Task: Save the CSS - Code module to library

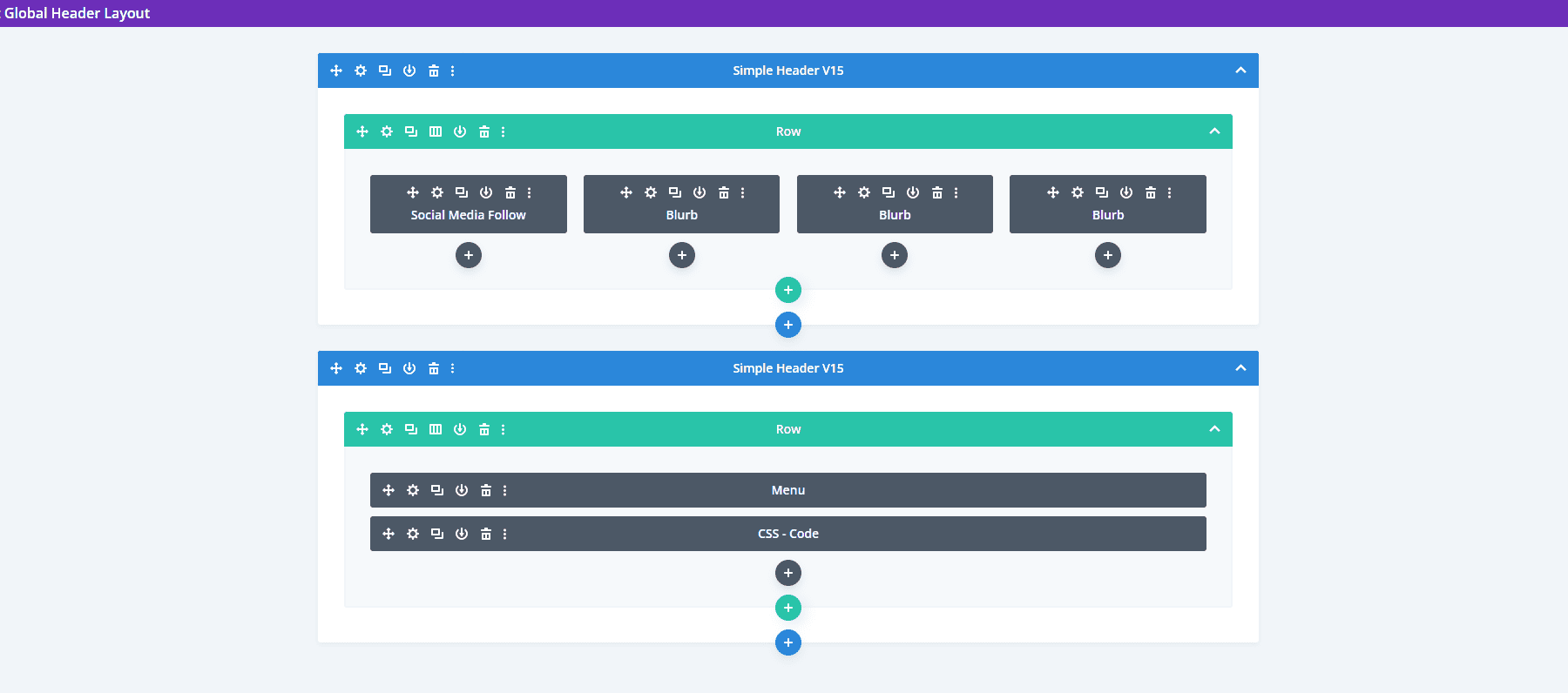Action: [462, 534]
